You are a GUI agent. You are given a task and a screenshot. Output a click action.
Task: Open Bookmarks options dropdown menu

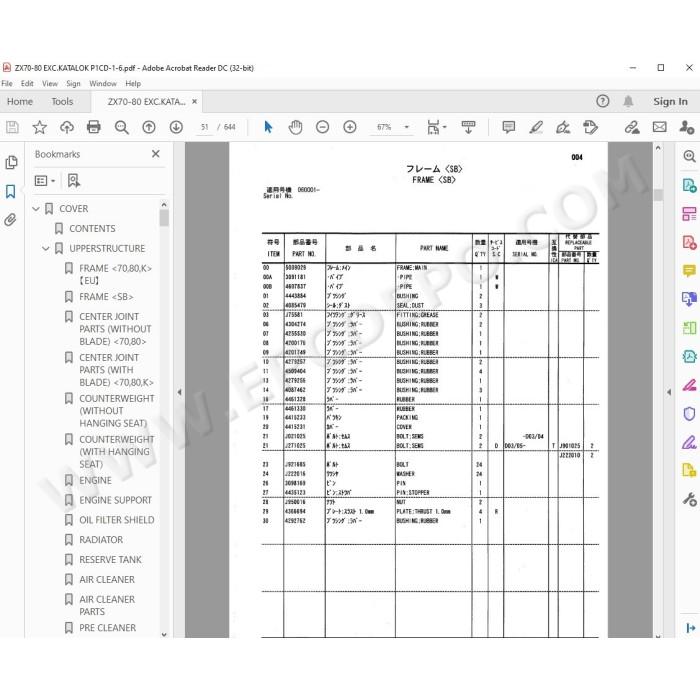45,180
